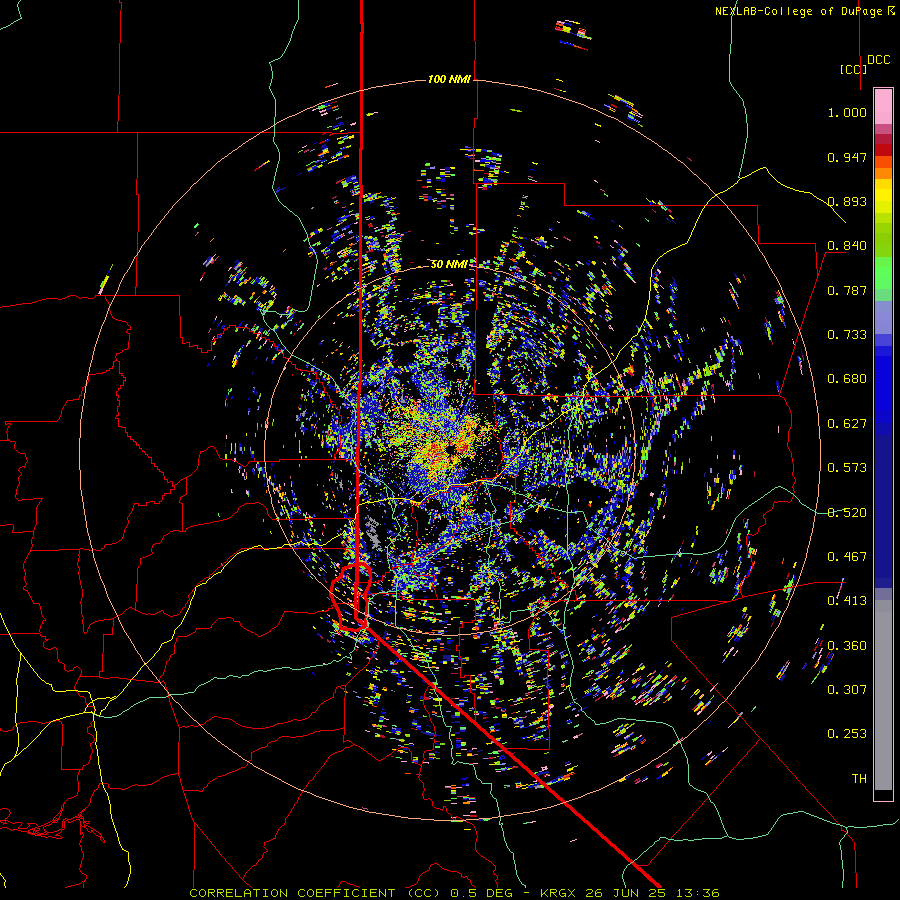Click the 0.573 scale value
This screenshot has height=900, width=900.
pyautogui.click(x=847, y=468)
